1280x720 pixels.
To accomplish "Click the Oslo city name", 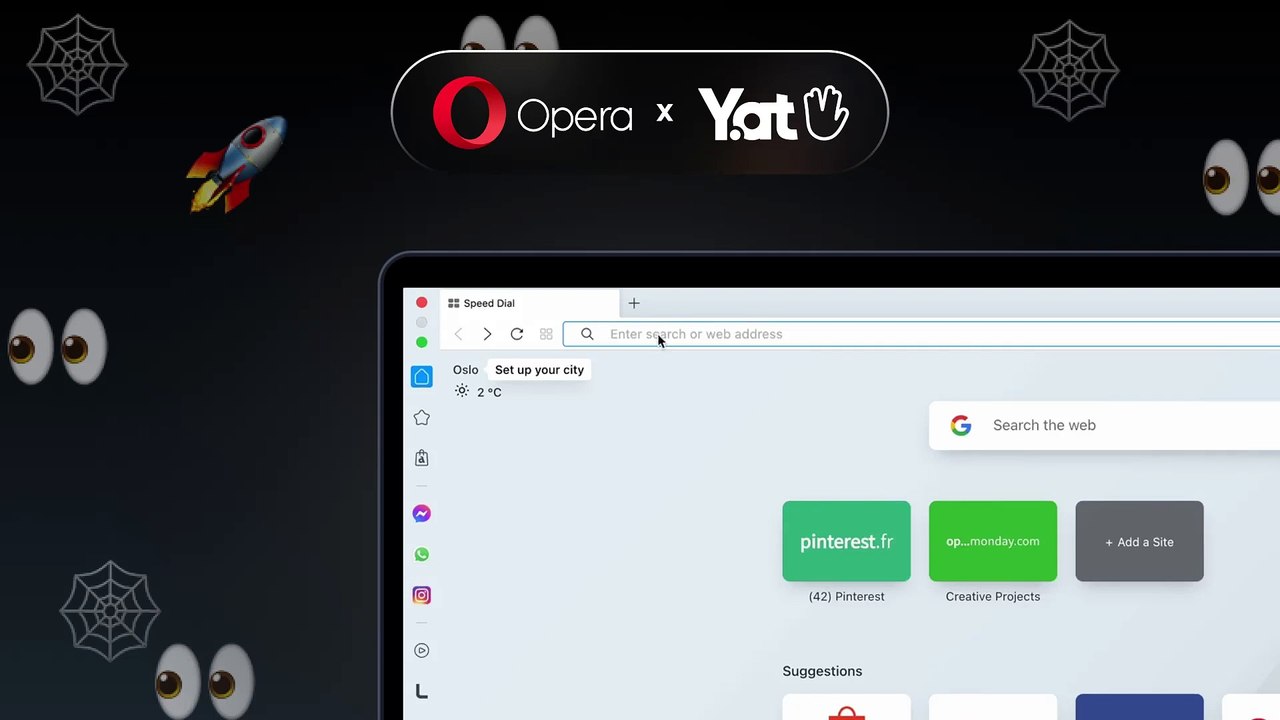I will coord(466,370).
